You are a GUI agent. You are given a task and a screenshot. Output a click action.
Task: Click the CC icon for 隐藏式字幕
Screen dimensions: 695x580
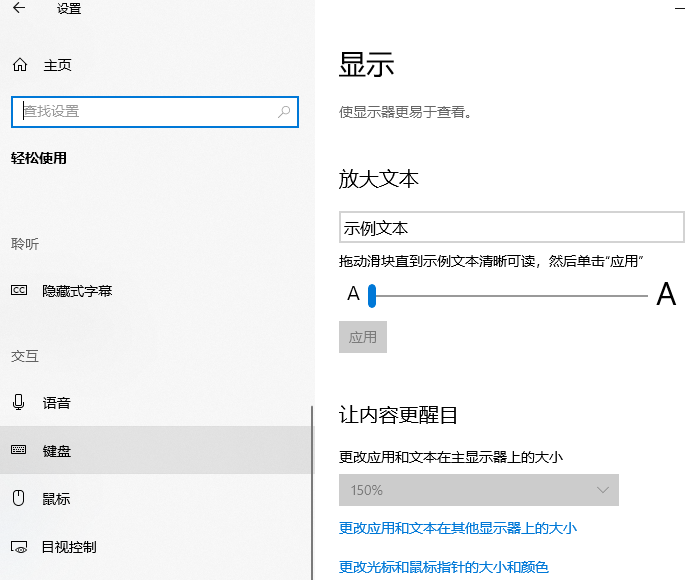click(x=19, y=291)
